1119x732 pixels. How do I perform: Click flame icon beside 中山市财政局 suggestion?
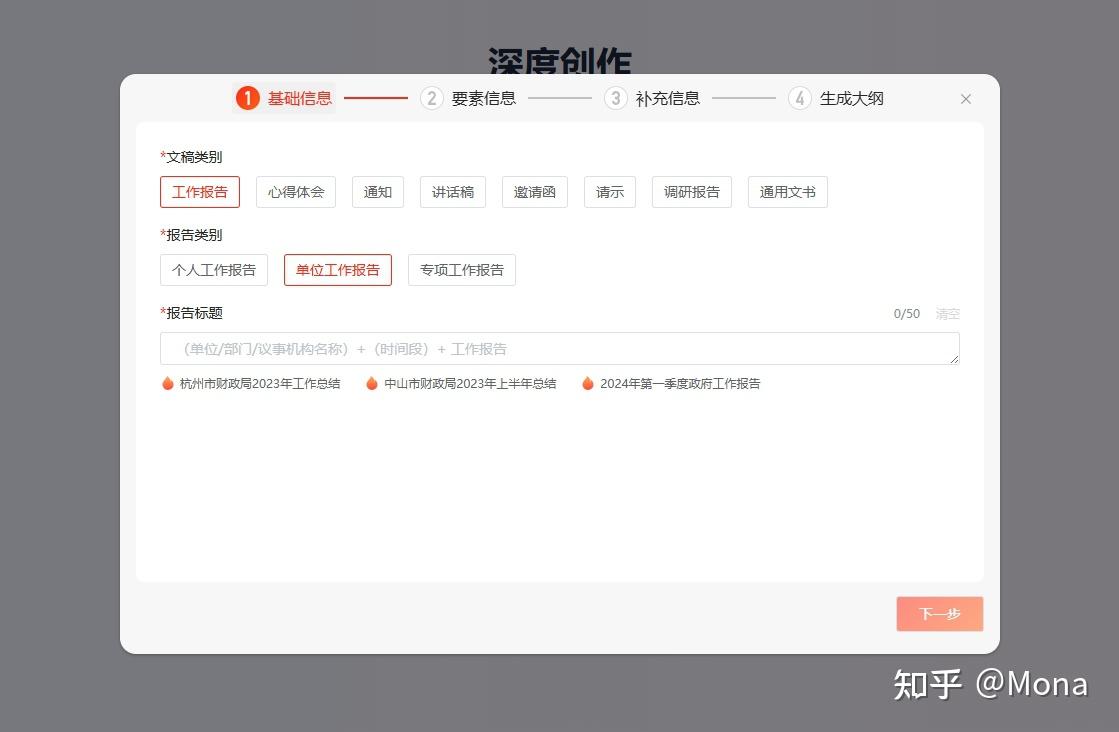click(x=372, y=383)
